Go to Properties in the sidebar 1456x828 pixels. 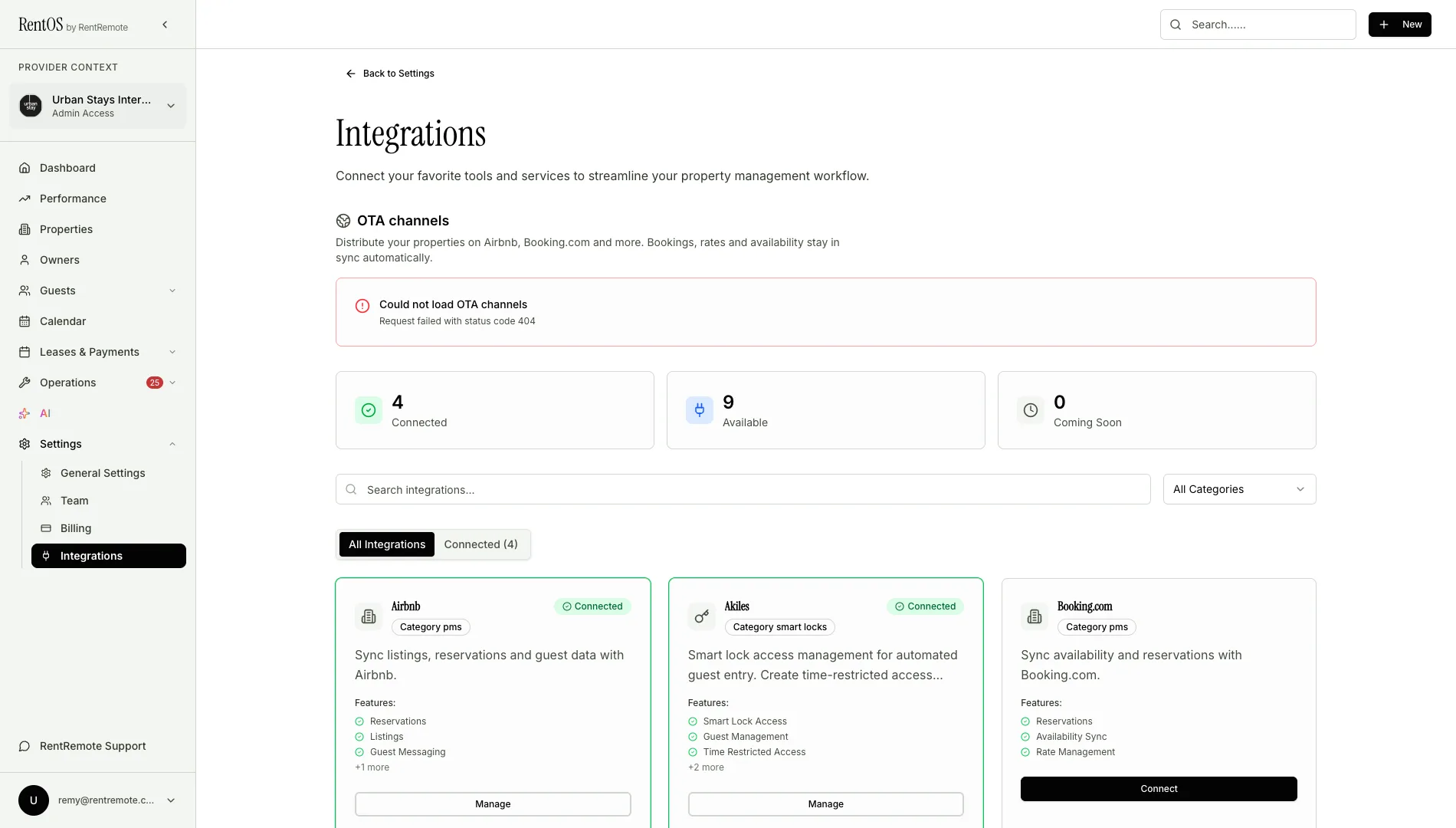click(x=98, y=229)
